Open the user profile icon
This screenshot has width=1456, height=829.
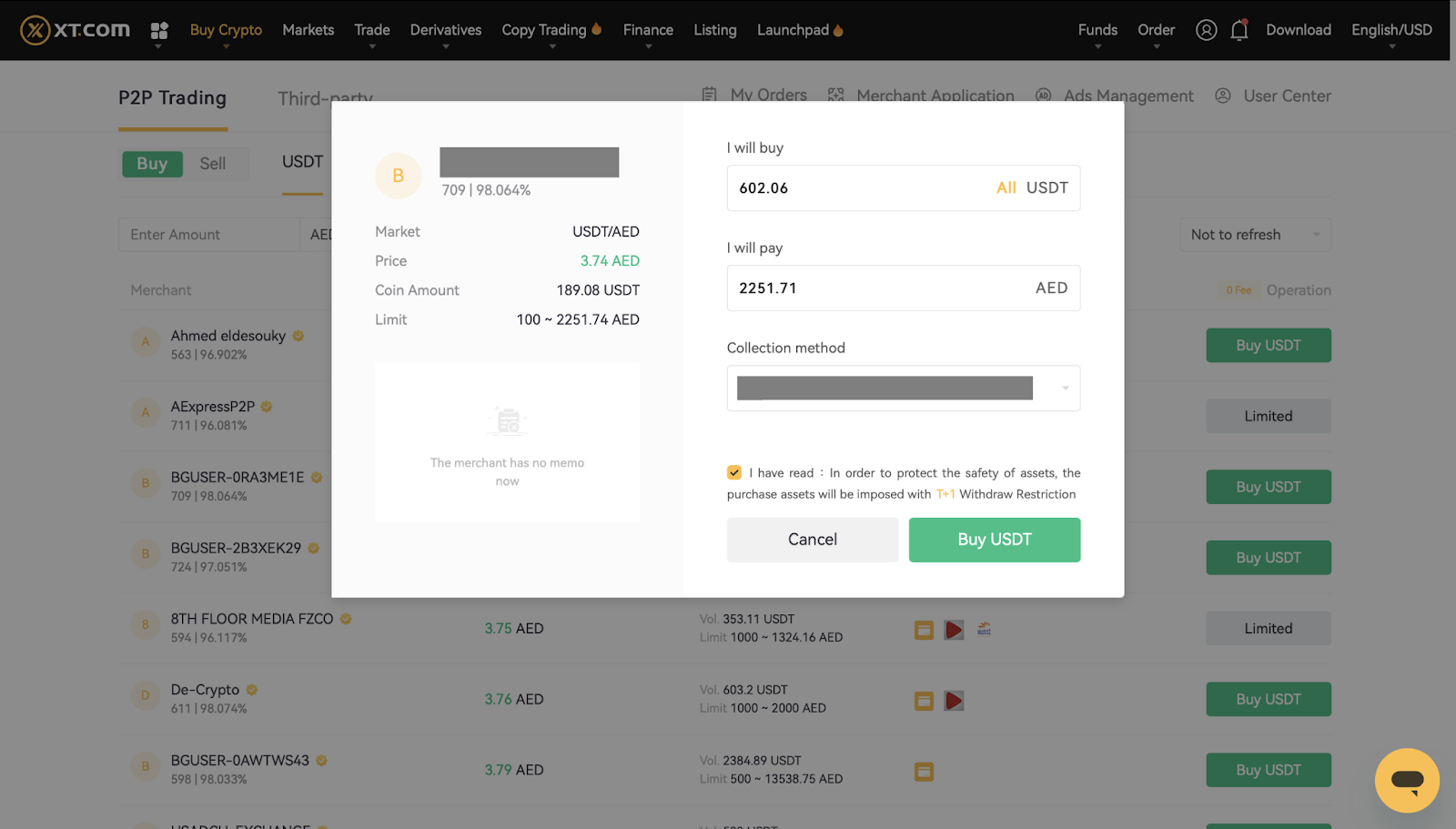click(x=1206, y=30)
